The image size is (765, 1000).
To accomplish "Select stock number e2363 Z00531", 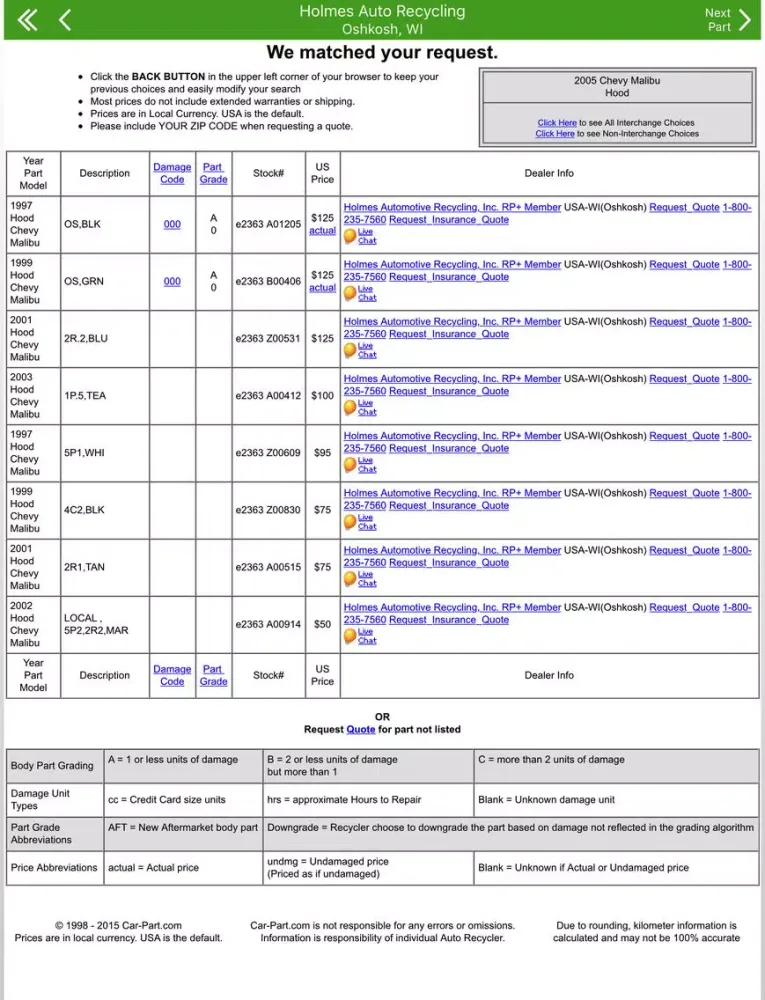I will click(x=268, y=338).
